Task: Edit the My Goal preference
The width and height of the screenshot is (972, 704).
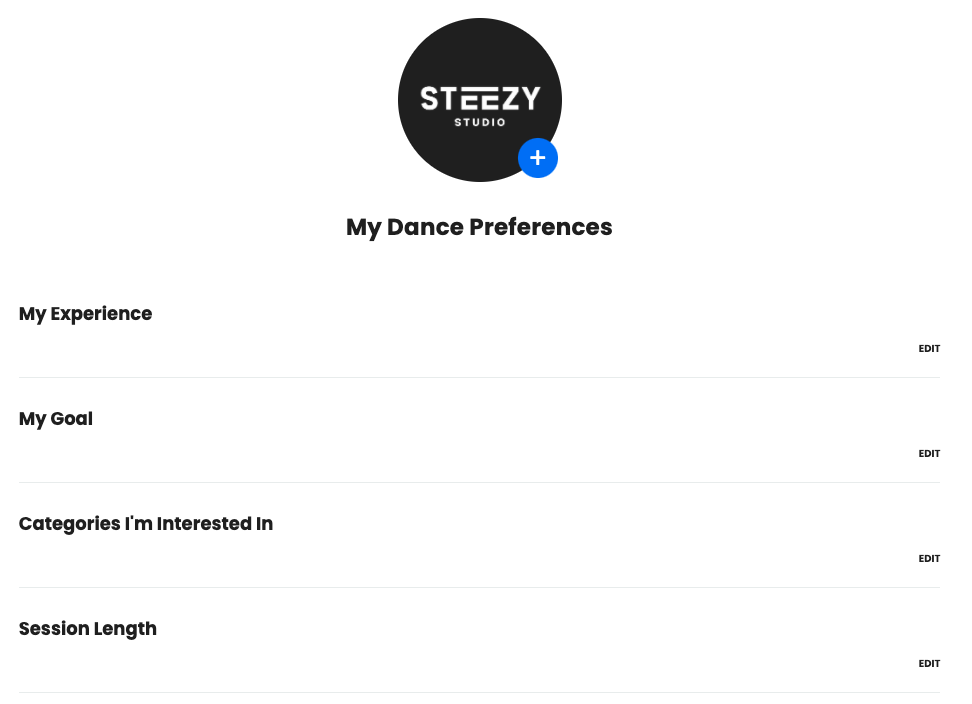Action: [x=929, y=454]
